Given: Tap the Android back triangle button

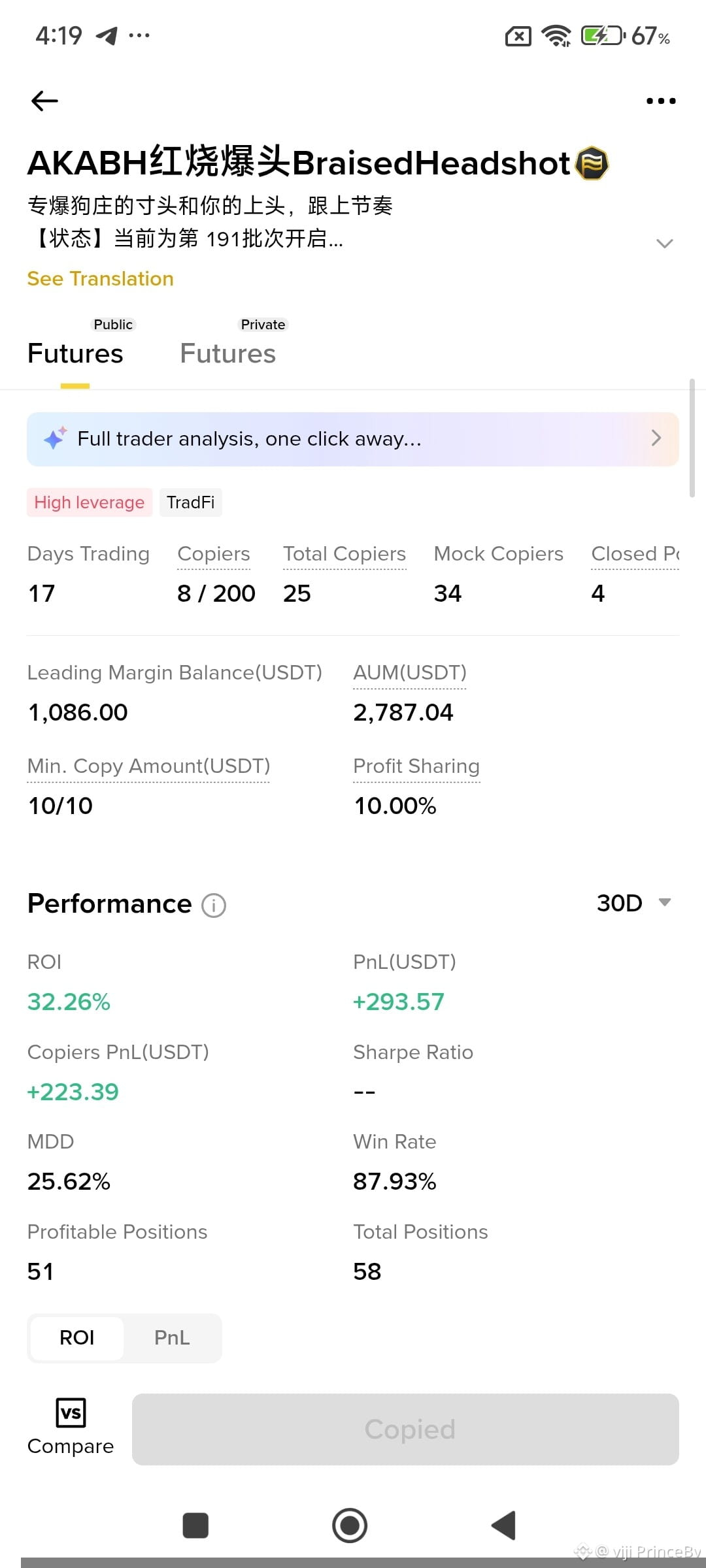Looking at the screenshot, I should tap(504, 1526).
